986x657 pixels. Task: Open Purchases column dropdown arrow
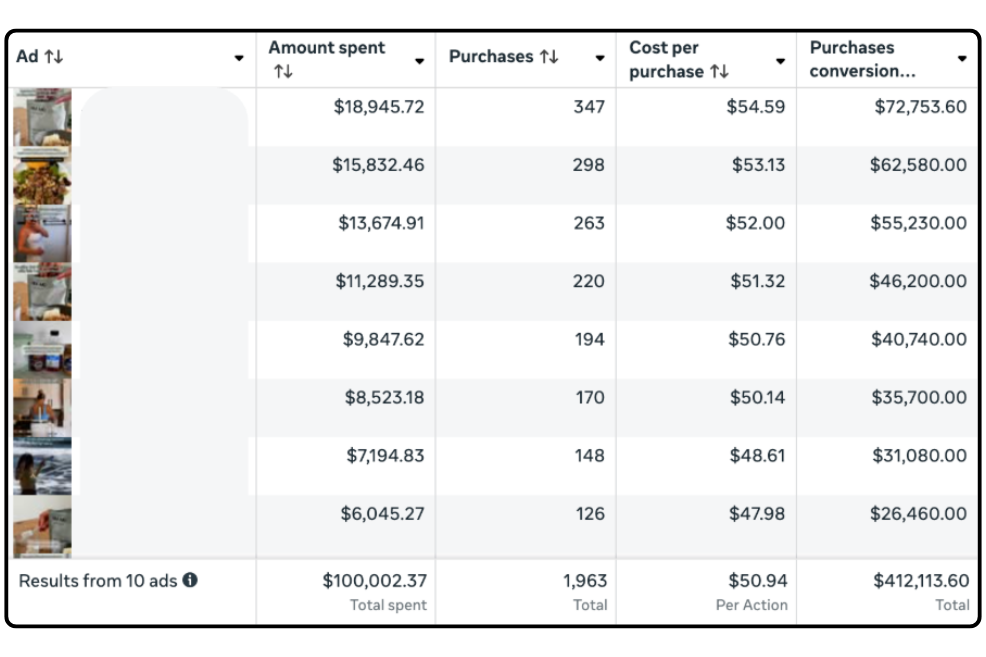click(x=600, y=58)
